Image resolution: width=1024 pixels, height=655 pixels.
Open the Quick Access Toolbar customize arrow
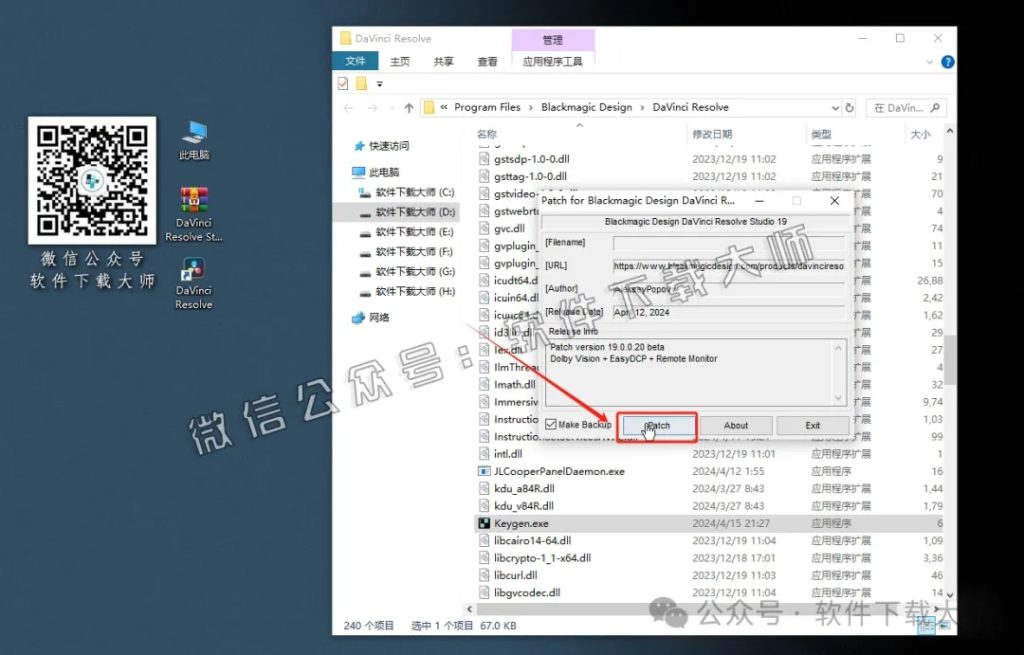click(x=380, y=84)
